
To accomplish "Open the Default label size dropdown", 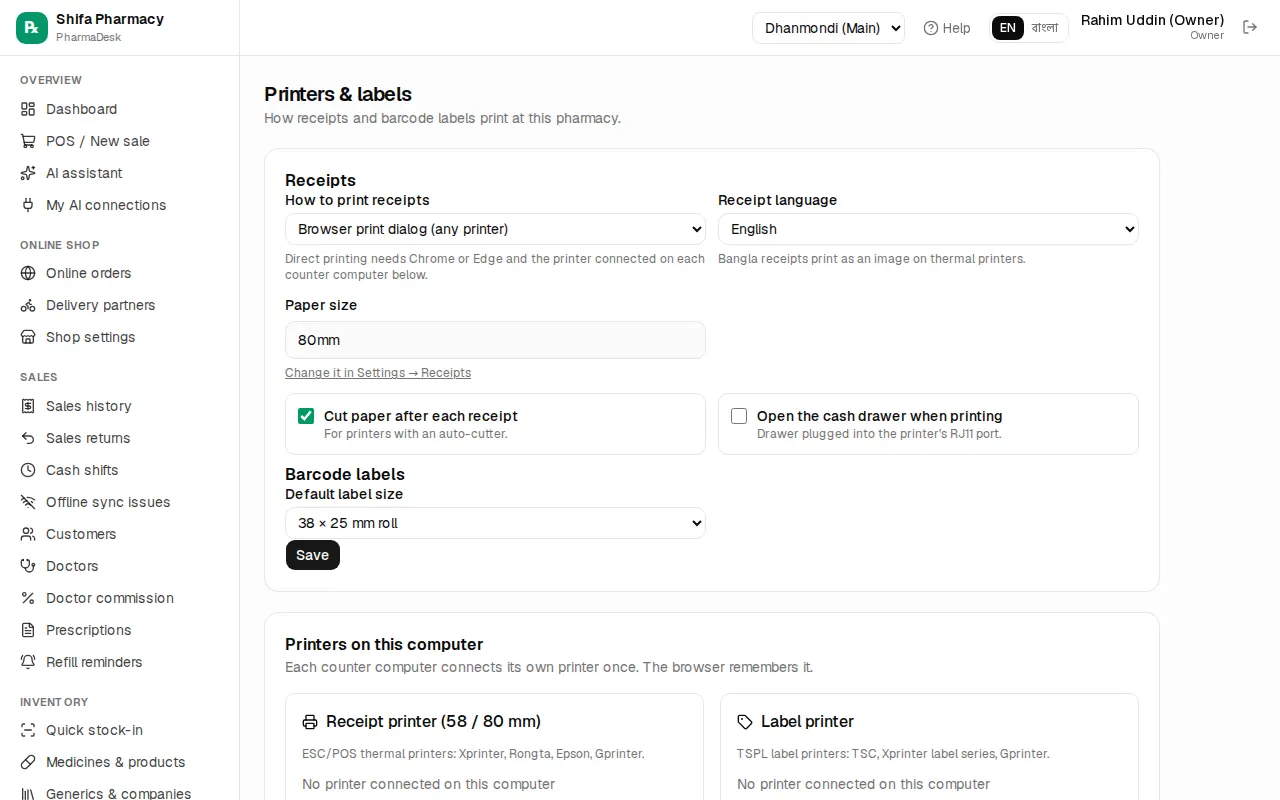I will point(495,523).
